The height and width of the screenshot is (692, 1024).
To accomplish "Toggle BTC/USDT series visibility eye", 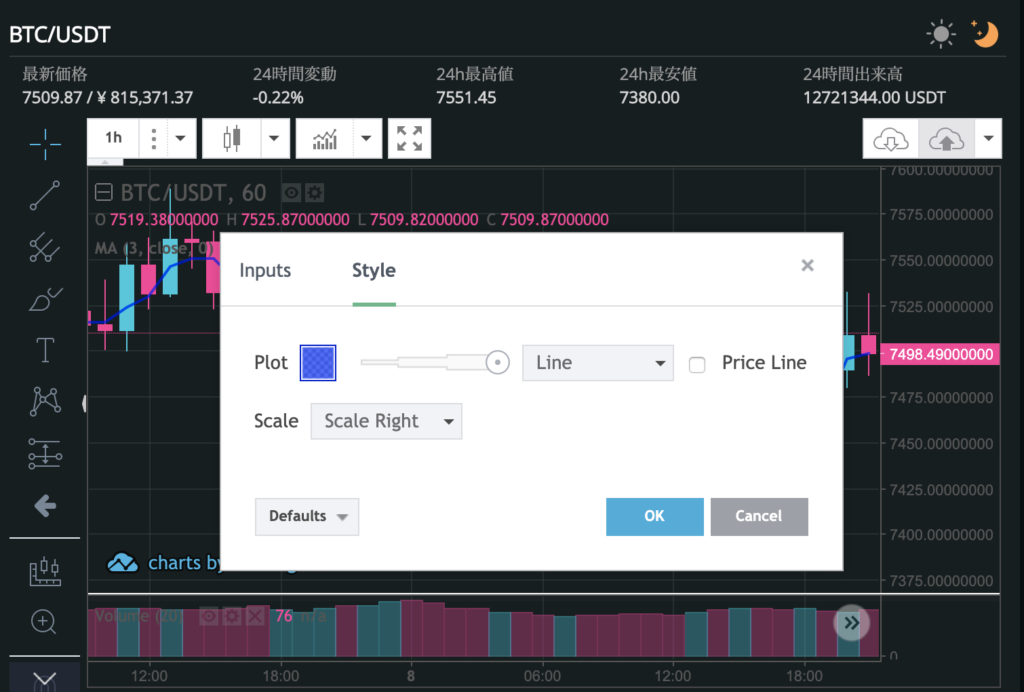I will 291,193.
